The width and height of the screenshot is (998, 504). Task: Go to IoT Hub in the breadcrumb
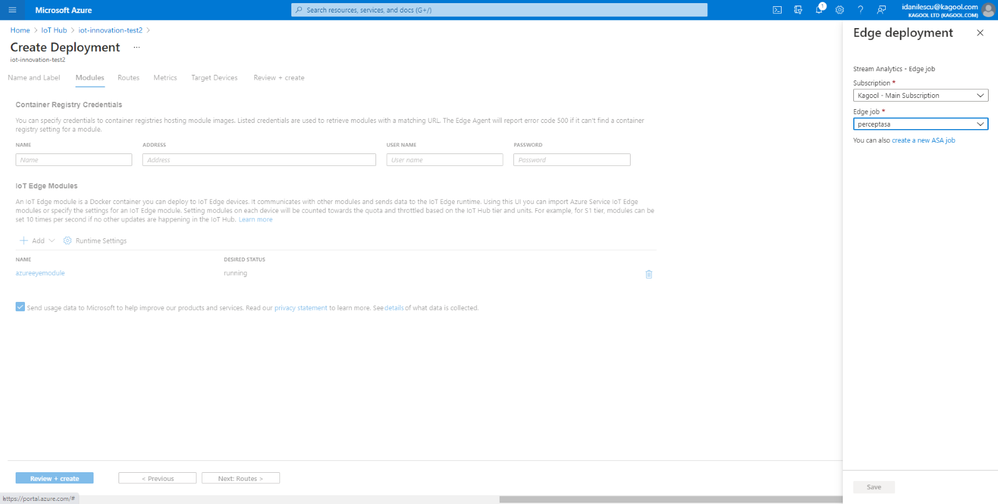point(54,30)
